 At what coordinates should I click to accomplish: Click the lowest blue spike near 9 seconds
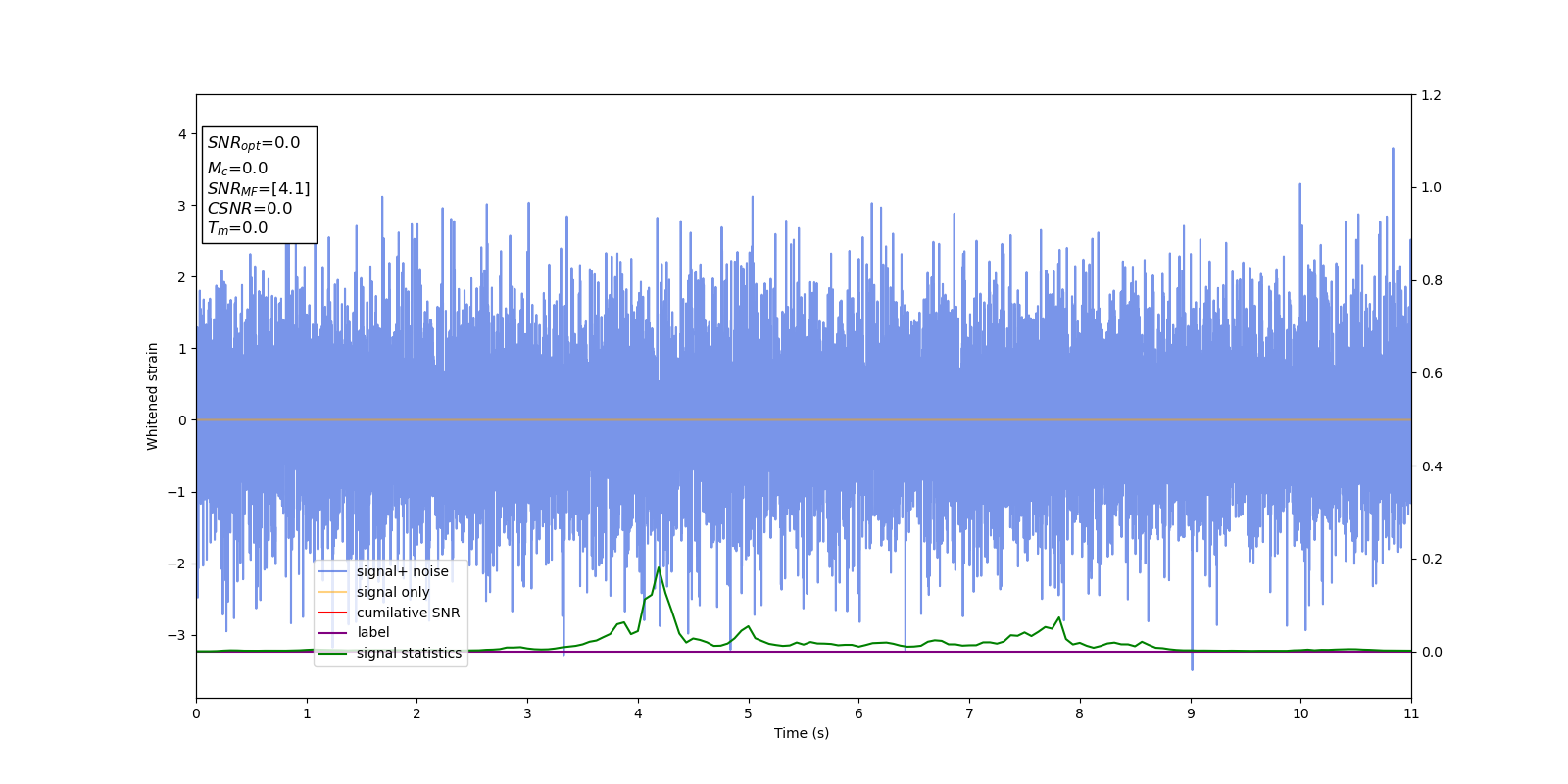pos(1192,668)
